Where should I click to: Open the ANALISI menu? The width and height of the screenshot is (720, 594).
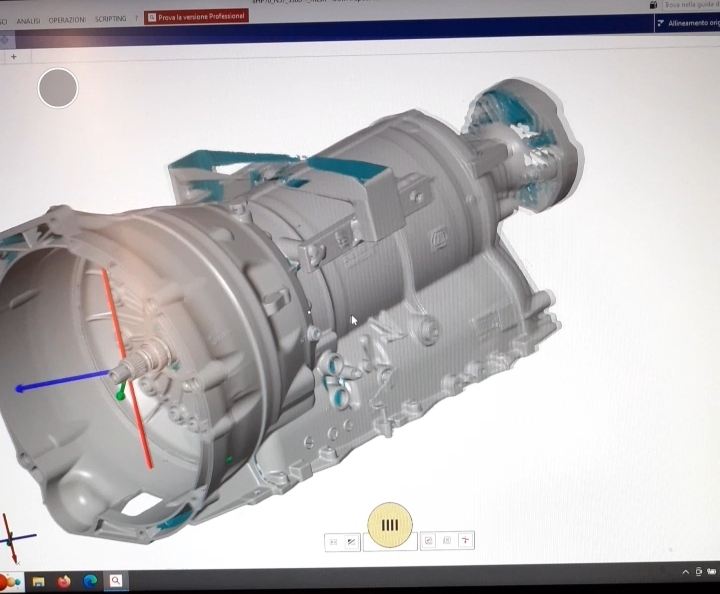[28, 21]
